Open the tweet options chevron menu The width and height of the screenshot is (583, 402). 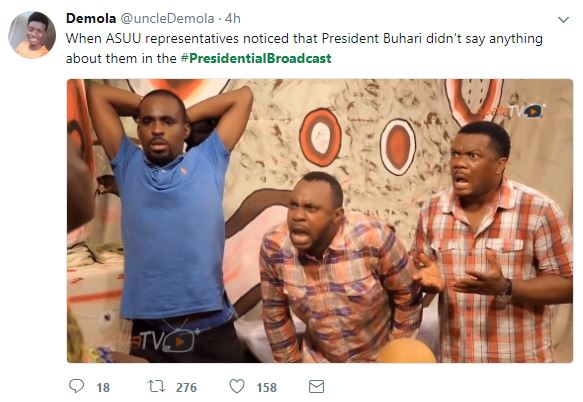click(564, 20)
